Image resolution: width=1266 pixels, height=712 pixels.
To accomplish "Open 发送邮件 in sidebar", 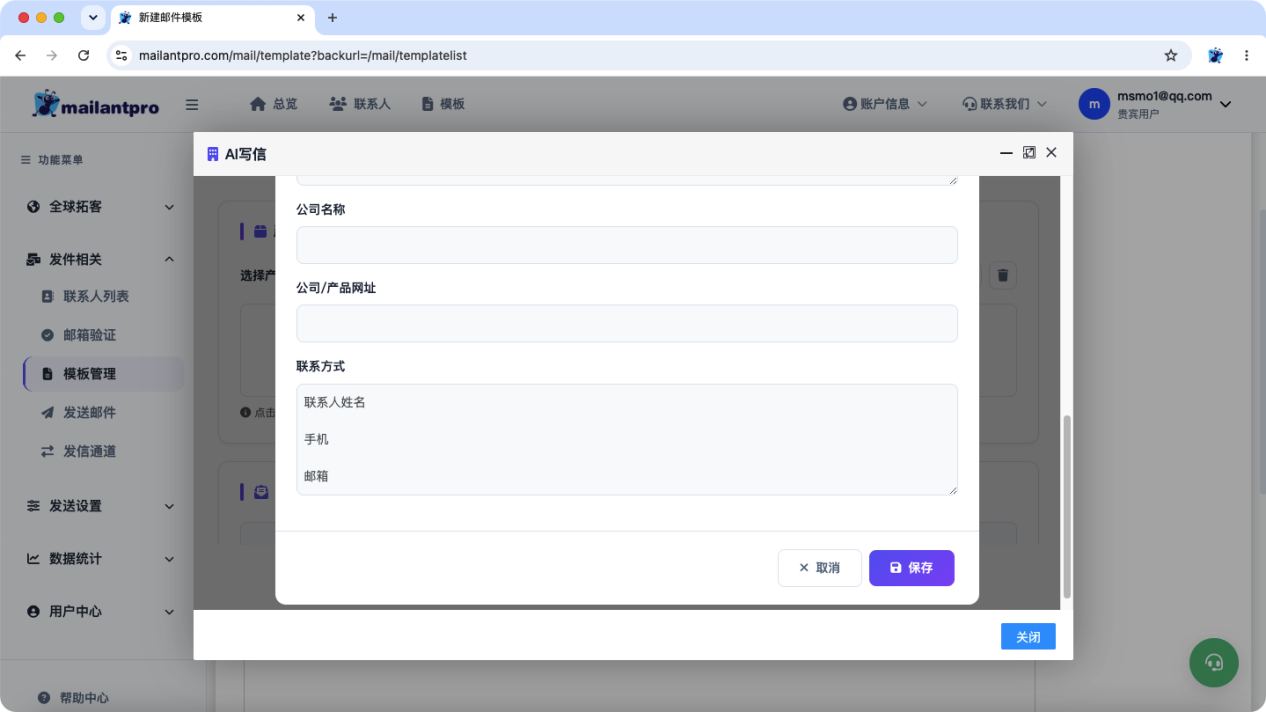I will pos(90,413).
